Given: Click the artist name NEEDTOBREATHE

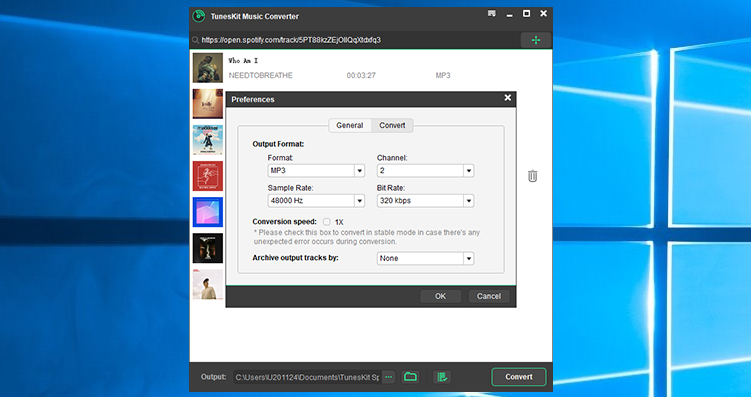Looking at the screenshot, I should pyautogui.click(x=261, y=76).
